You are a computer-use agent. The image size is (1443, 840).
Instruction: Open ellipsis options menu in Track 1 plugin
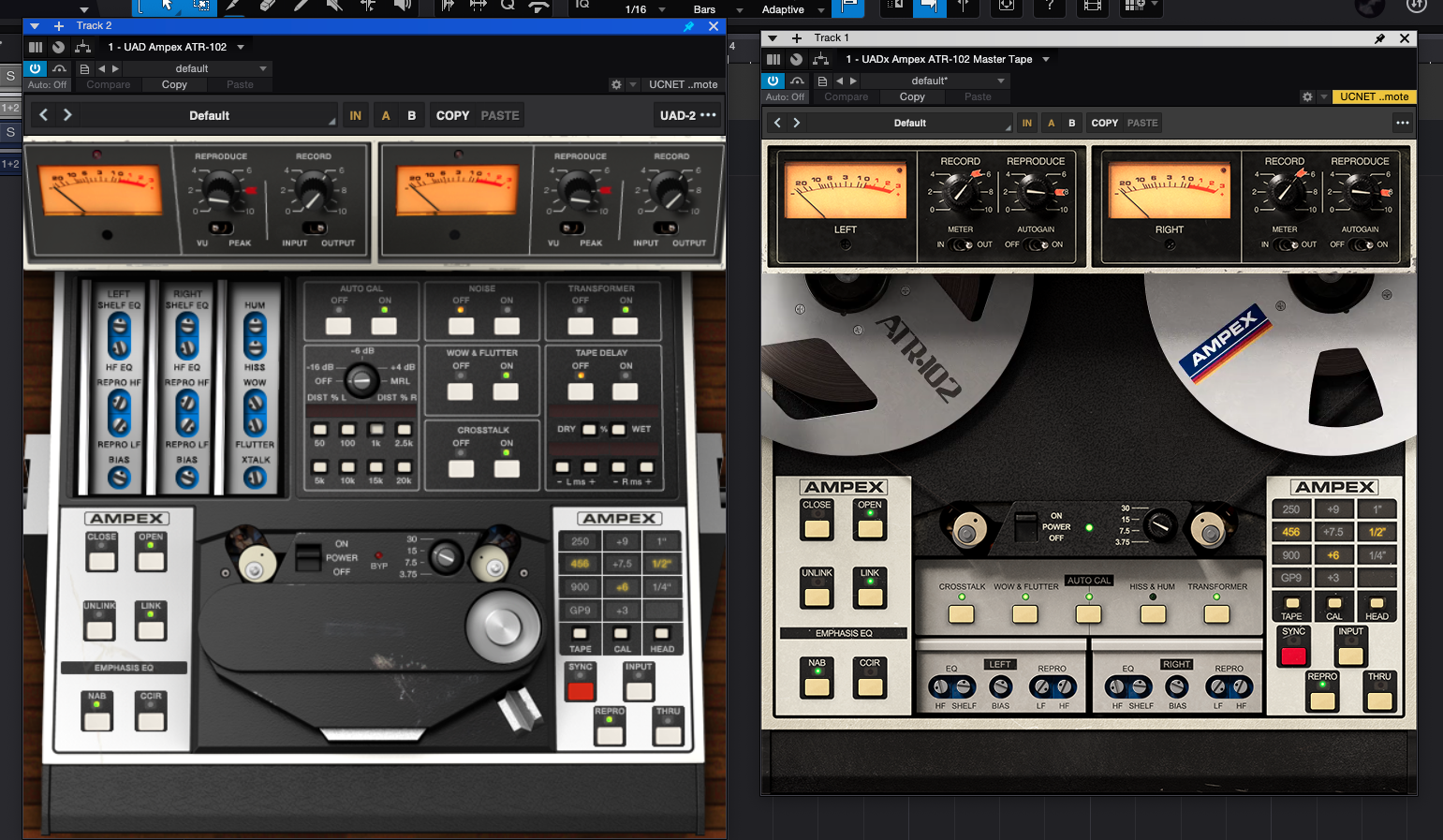tap(1402, 123)
